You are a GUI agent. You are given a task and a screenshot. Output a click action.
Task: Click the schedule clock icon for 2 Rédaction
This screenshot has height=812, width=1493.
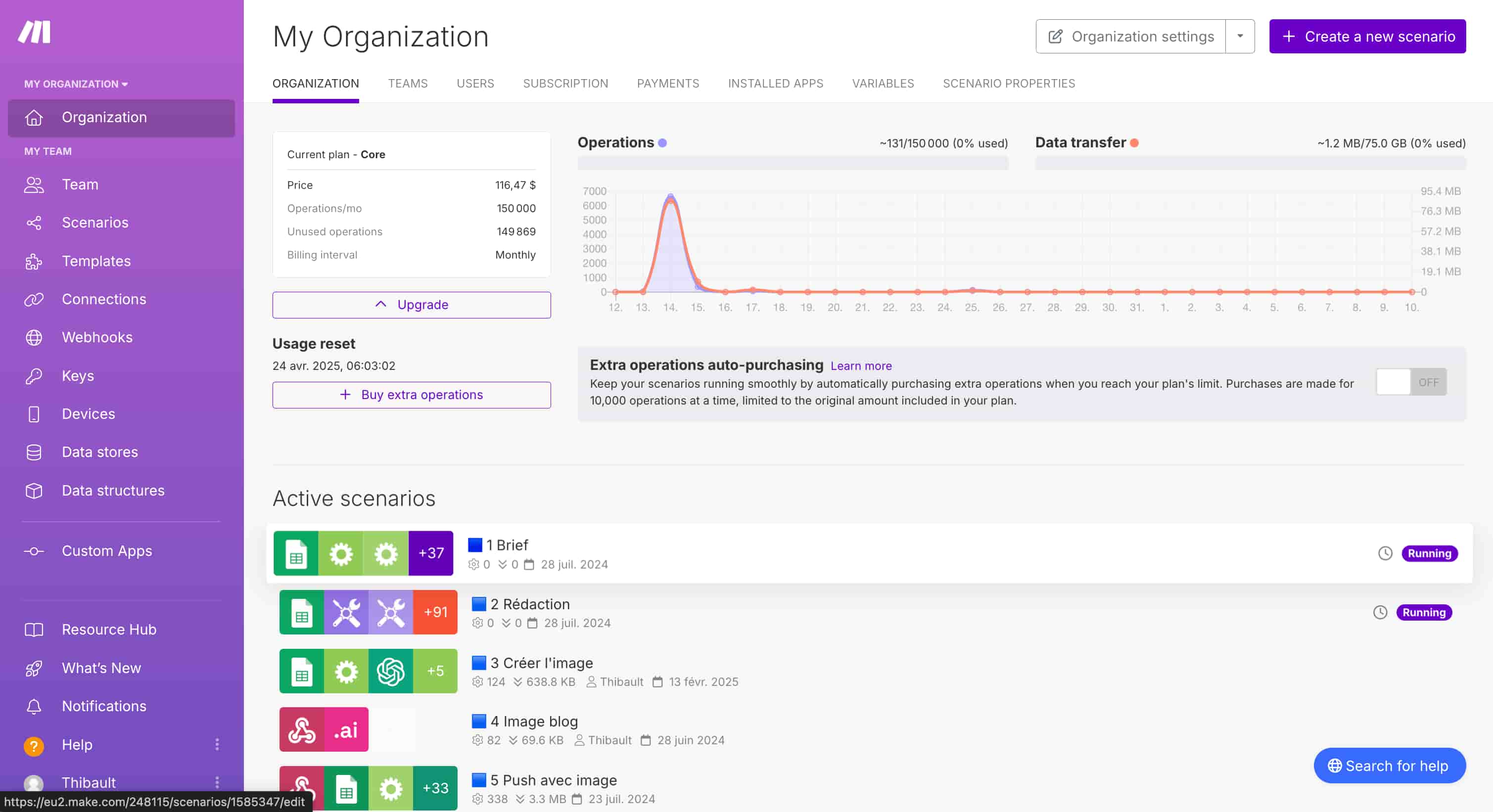[x=1380, y=613]
